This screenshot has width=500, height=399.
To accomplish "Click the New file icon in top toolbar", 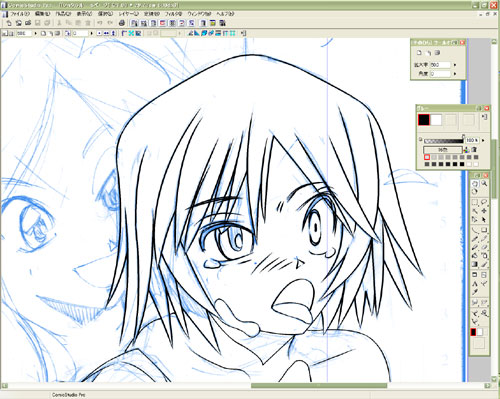I will click(x=9, y=23).
